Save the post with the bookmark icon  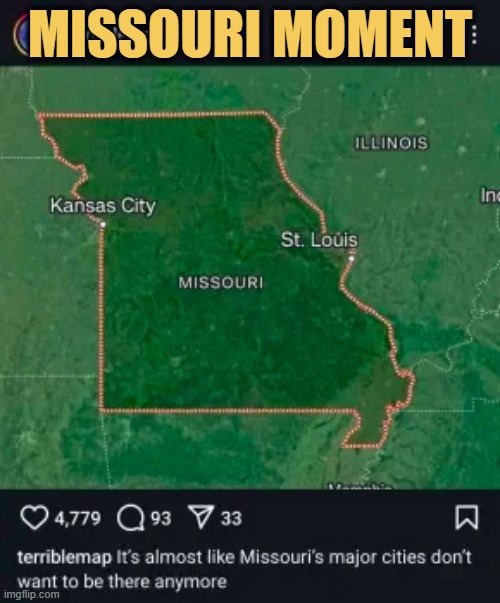(467, 518)
